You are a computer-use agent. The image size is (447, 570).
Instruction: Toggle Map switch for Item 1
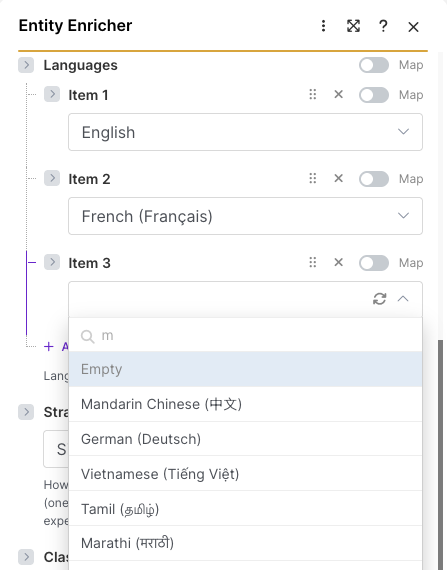pyautogui.click(x=374, y=95)
